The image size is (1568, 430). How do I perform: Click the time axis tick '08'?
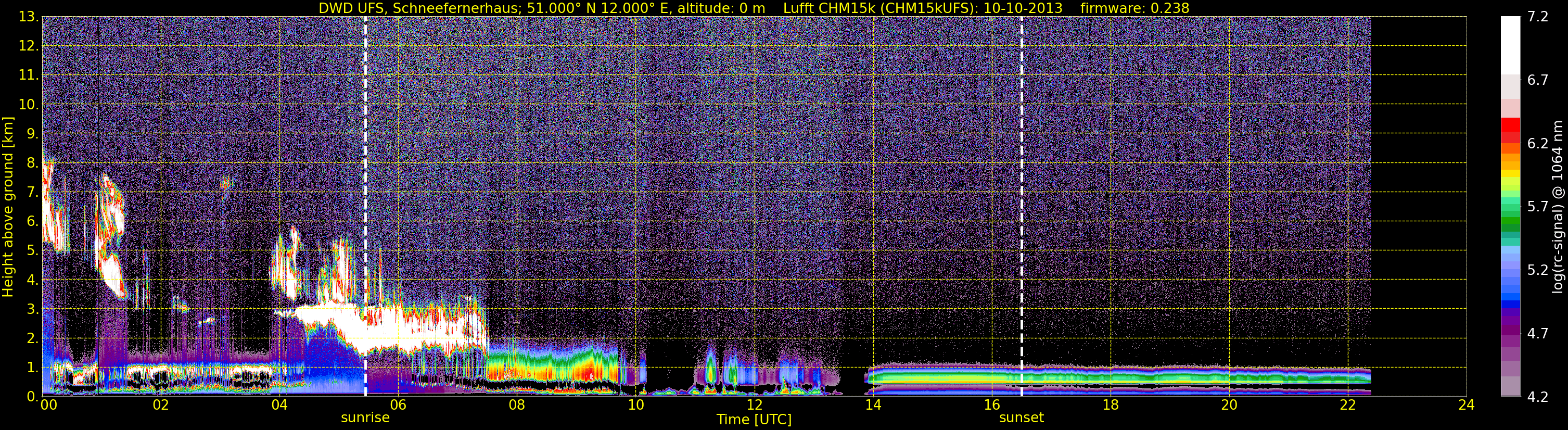(x=516, y=405)
